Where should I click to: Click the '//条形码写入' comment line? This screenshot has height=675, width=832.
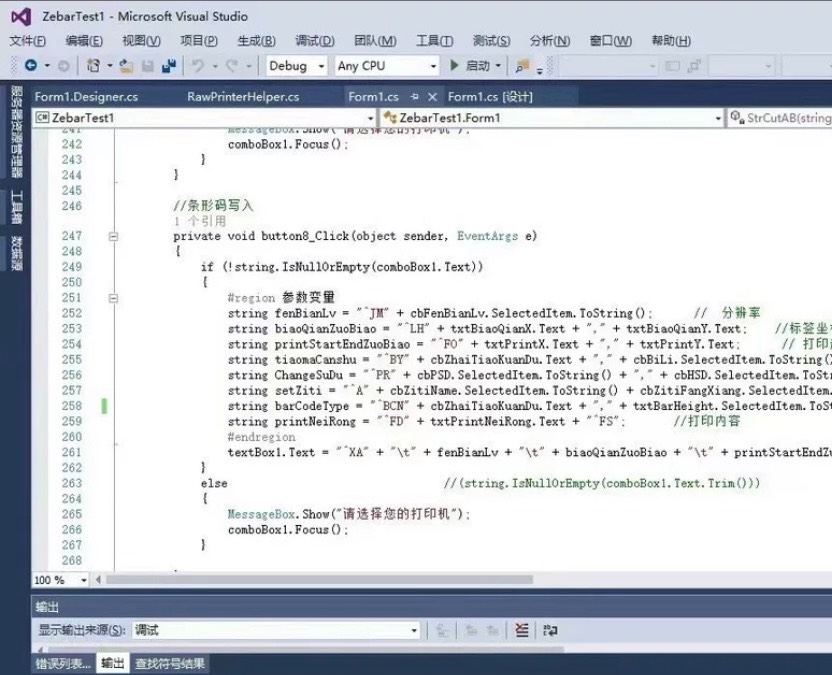click(x=213, y=205)
